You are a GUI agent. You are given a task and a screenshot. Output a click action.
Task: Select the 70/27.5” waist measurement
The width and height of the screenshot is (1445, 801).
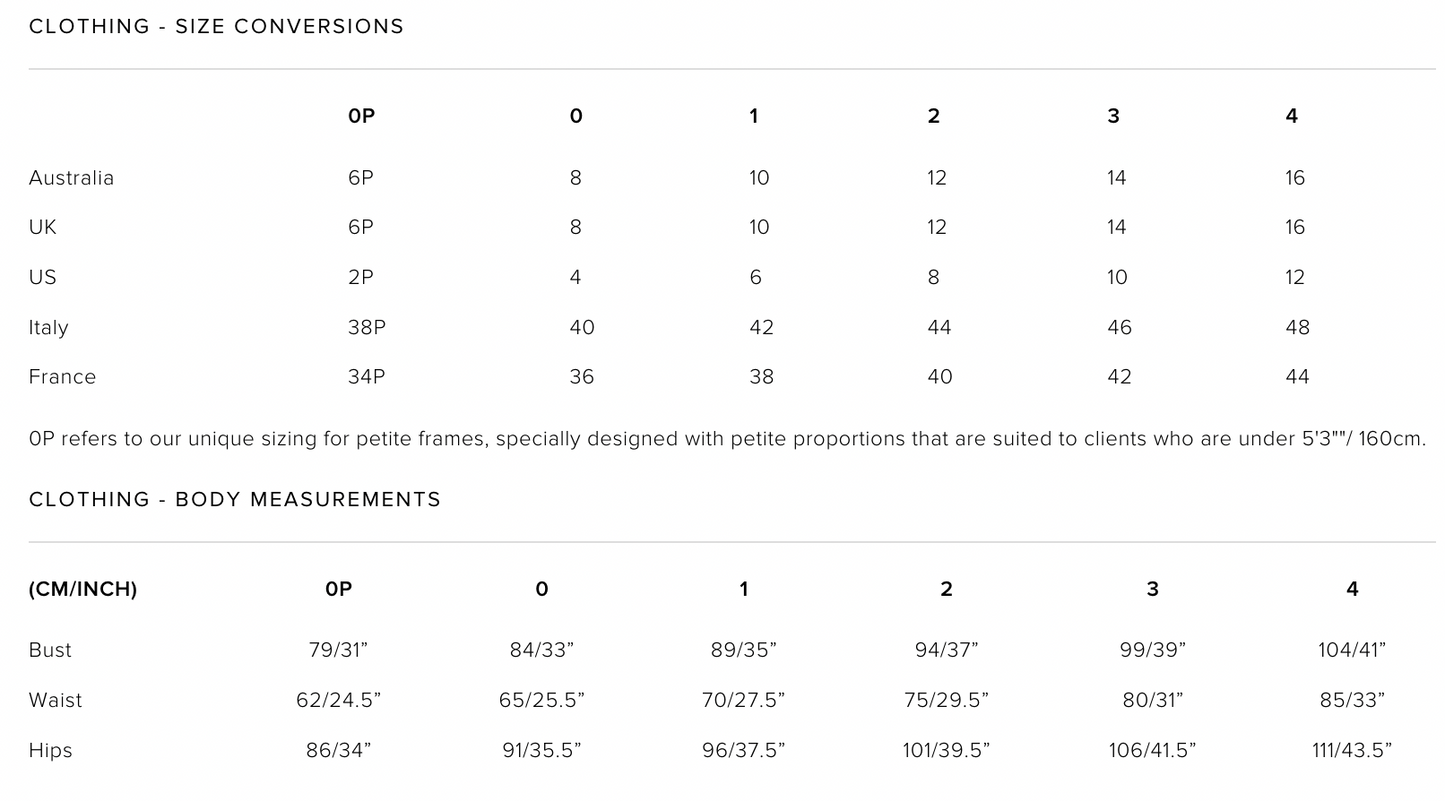point(743,701)
